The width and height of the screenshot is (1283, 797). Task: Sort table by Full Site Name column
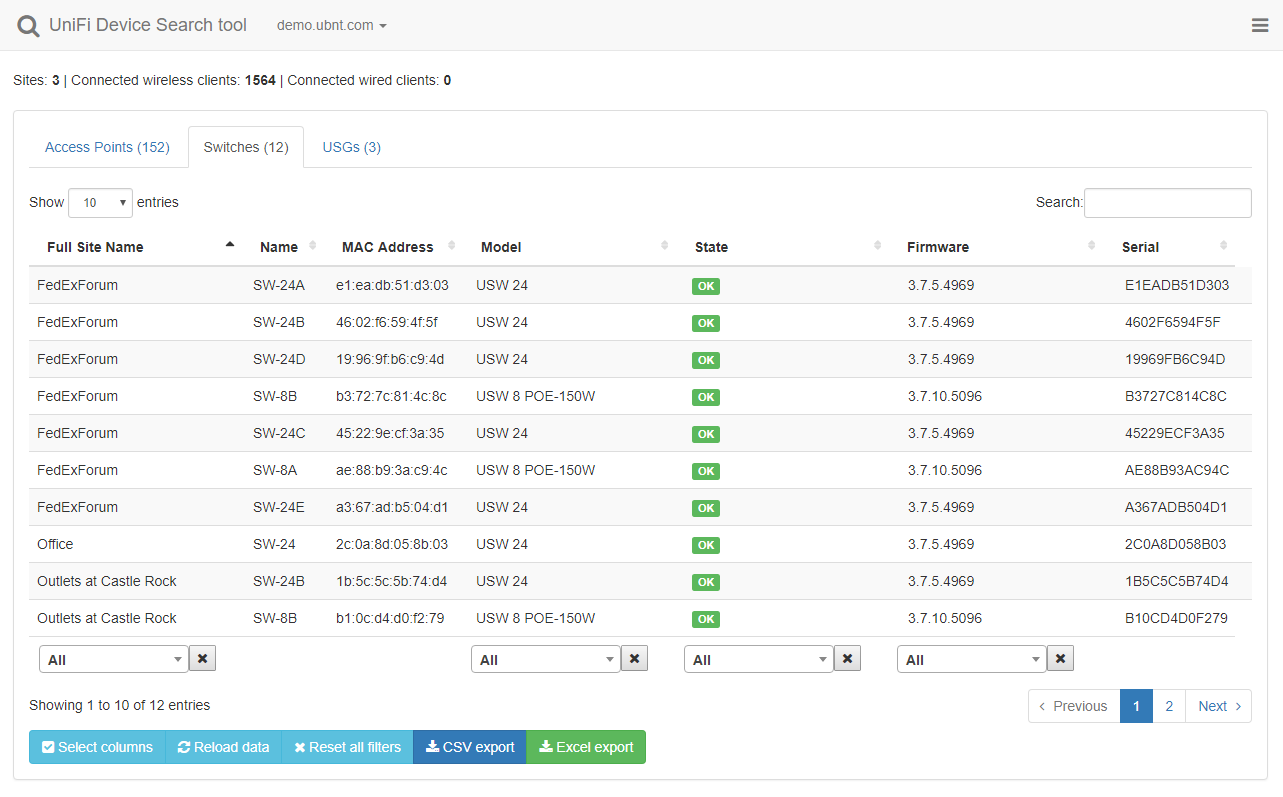(x=95, y=247)
